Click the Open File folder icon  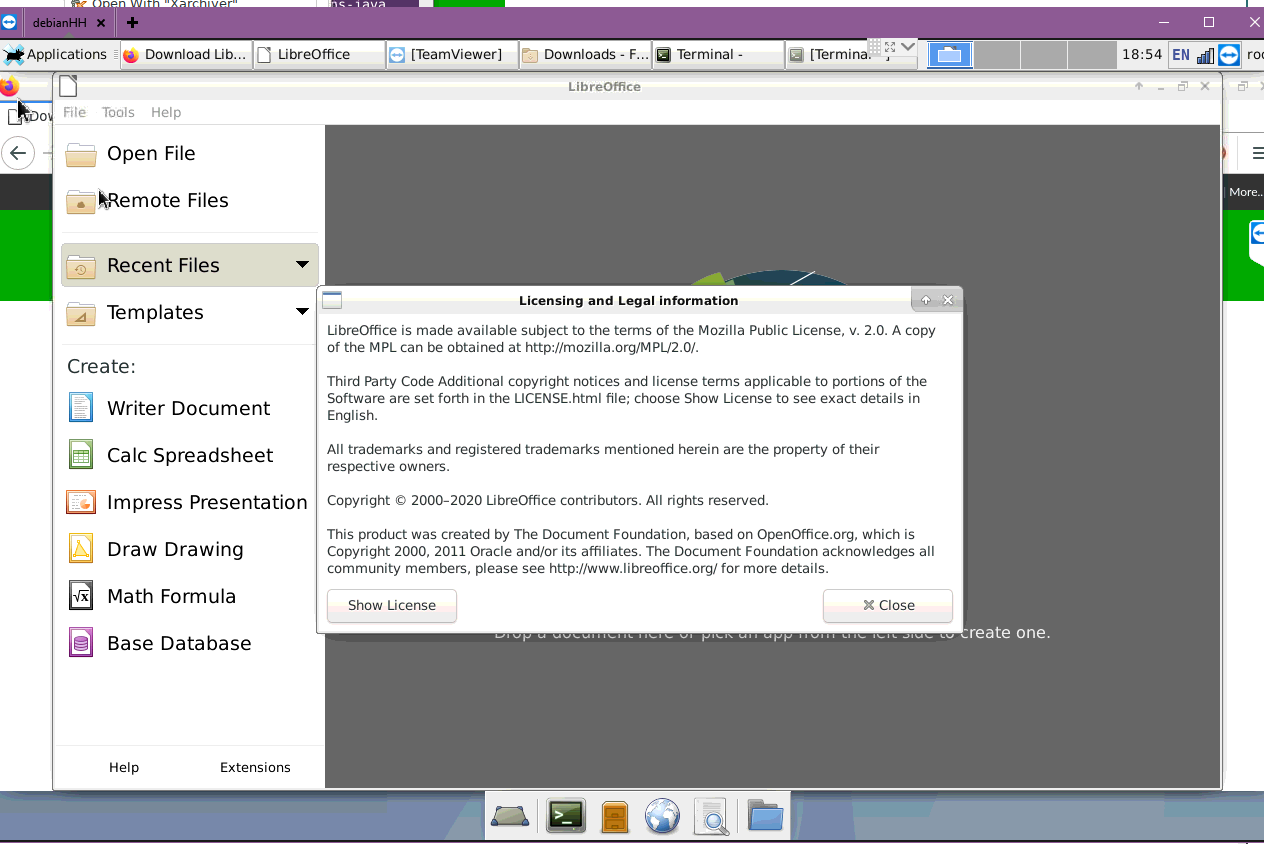coord(81,154)
